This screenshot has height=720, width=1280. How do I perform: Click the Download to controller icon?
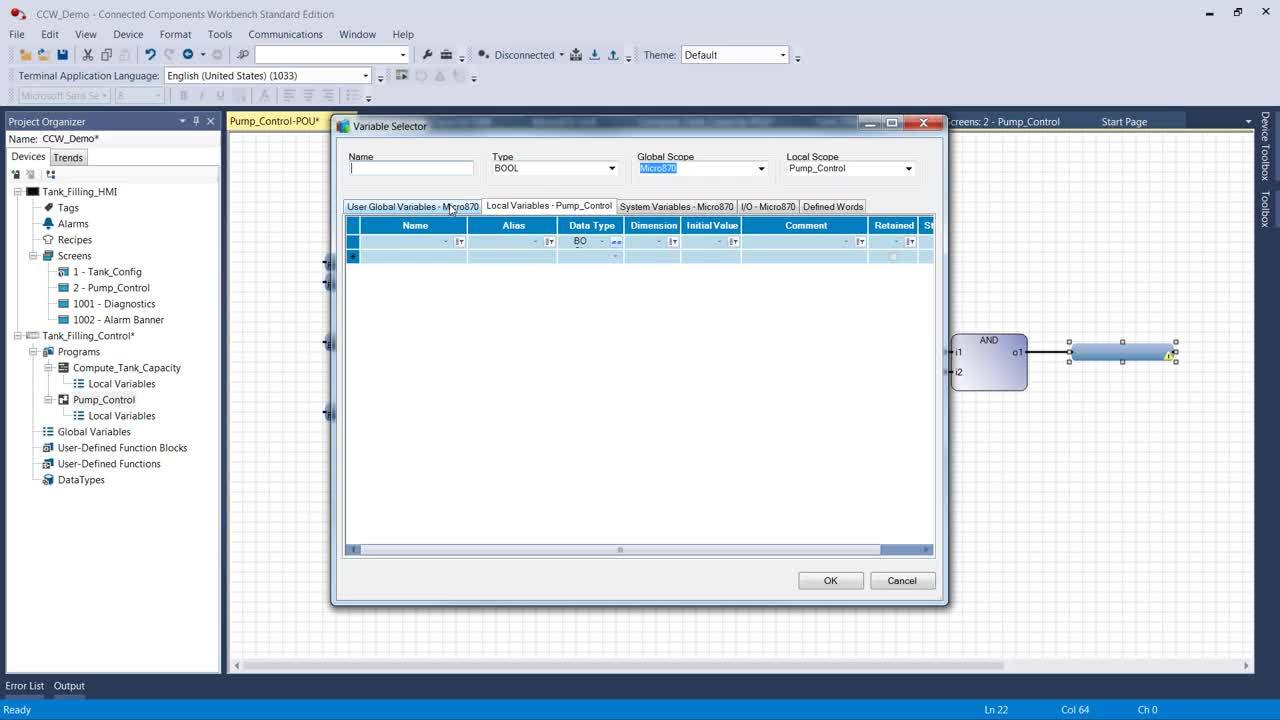tap(594, 55)
